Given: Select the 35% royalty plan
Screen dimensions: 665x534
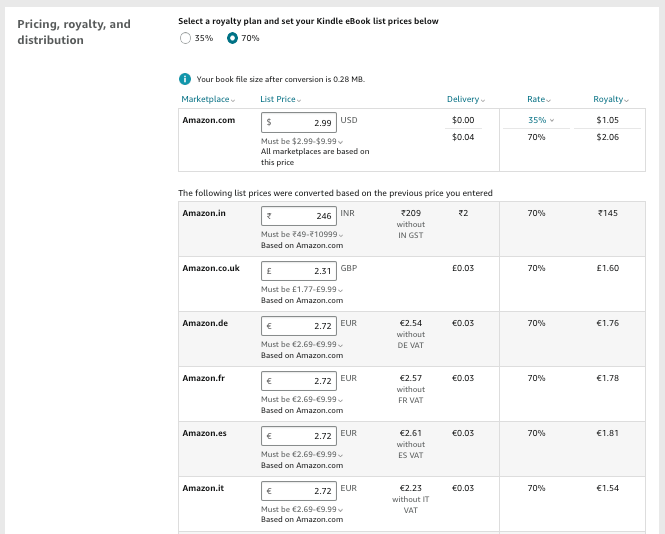Looking at the screenshot, I should pos(185,38).
